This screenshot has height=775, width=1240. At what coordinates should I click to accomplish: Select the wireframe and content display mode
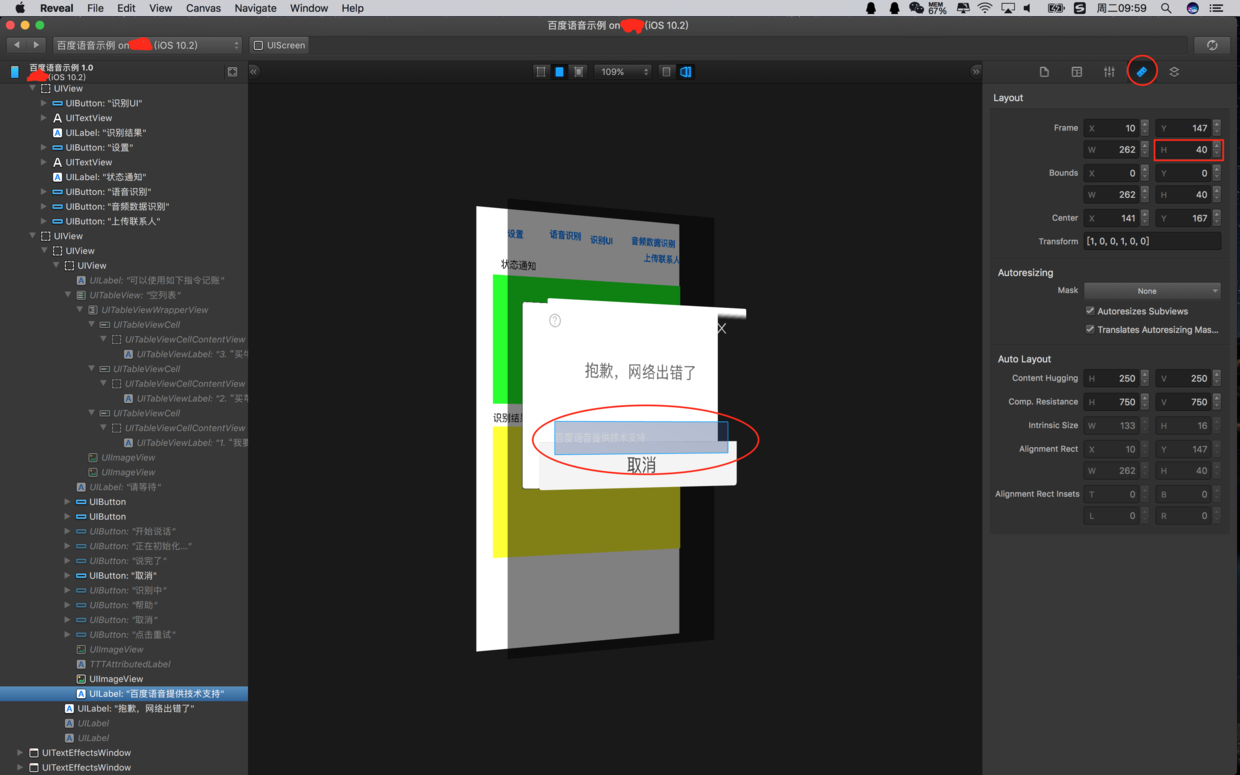click(578, 72)
